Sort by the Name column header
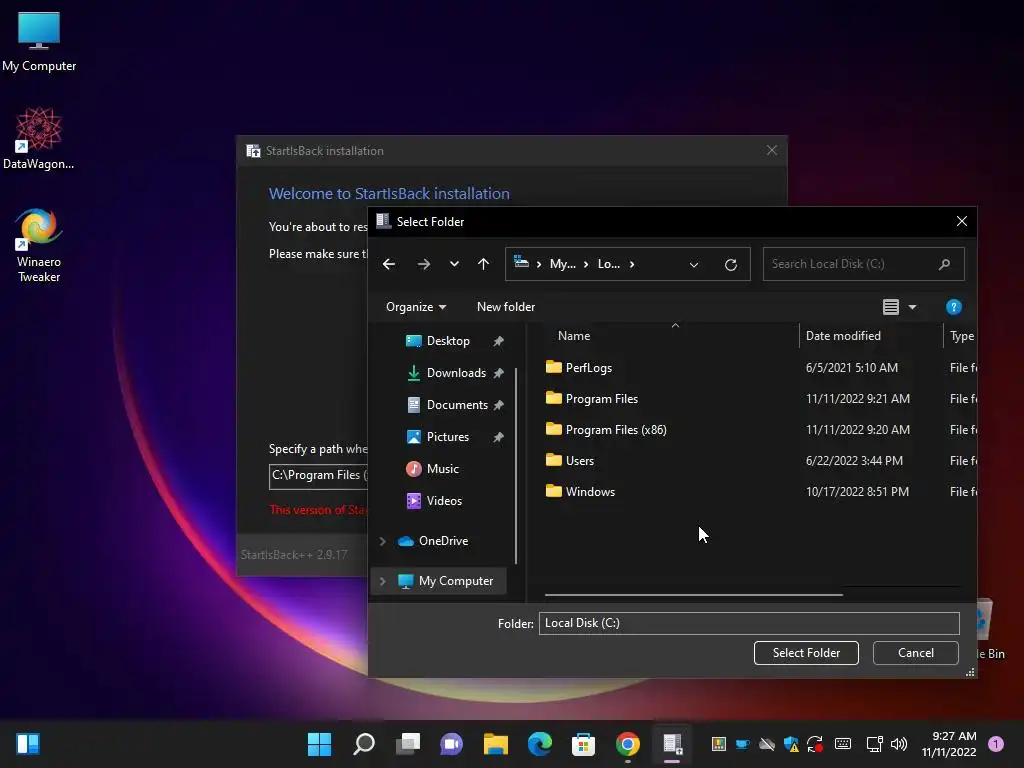Screen dimensions: 1024x768 pos(573,336)
